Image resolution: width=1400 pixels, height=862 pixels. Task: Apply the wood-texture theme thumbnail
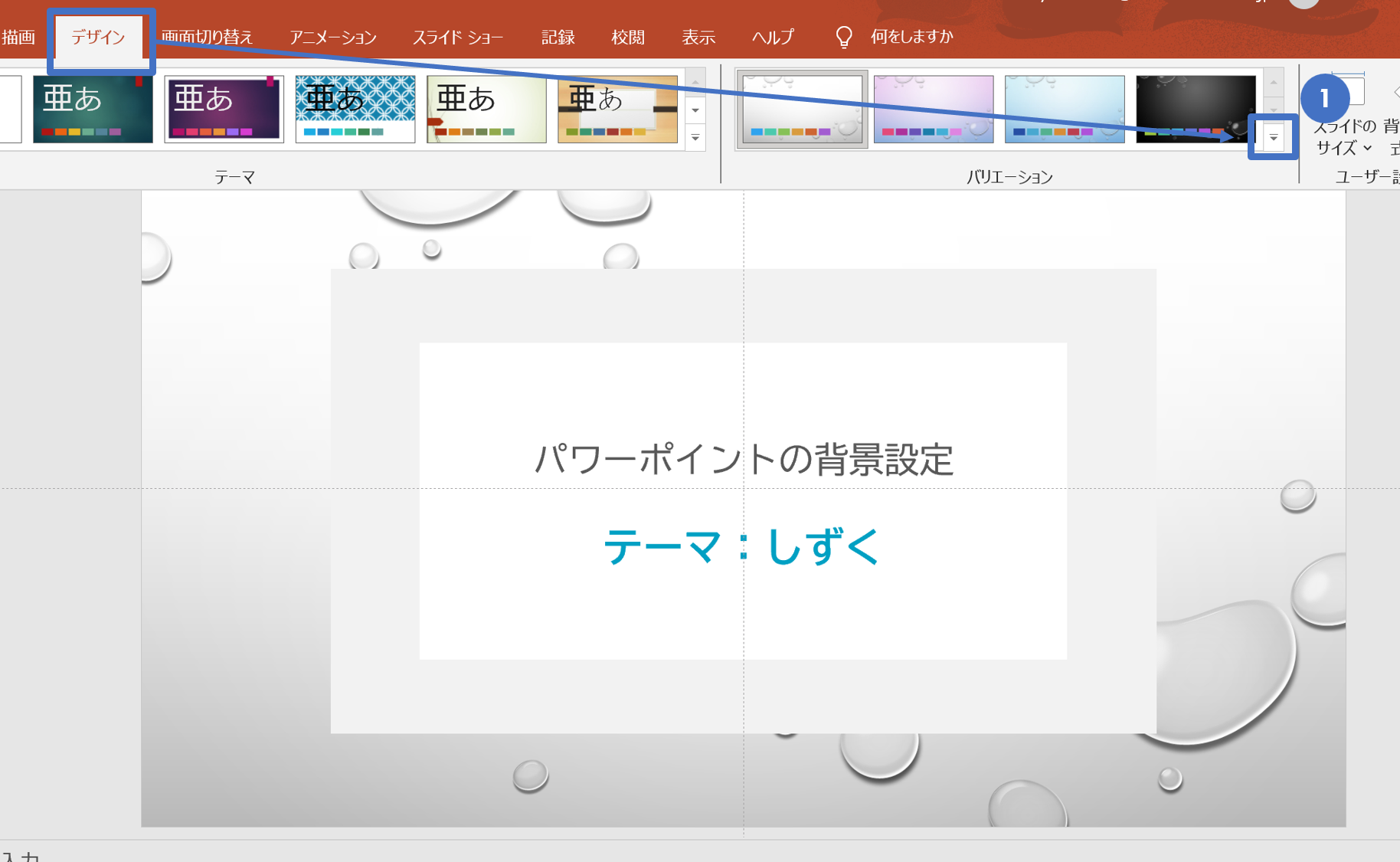(x=617, y=109)
